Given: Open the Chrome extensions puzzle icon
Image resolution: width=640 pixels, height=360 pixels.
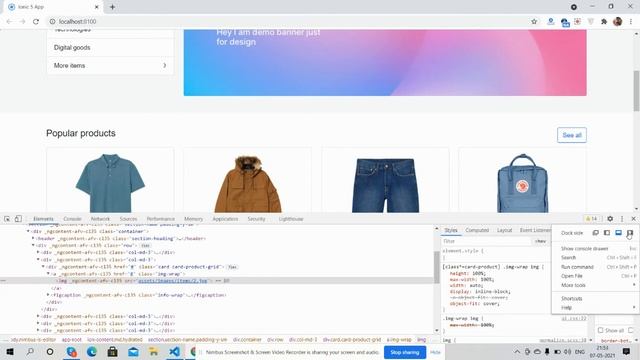Looking at the screenshot, I should click(604, 22).
